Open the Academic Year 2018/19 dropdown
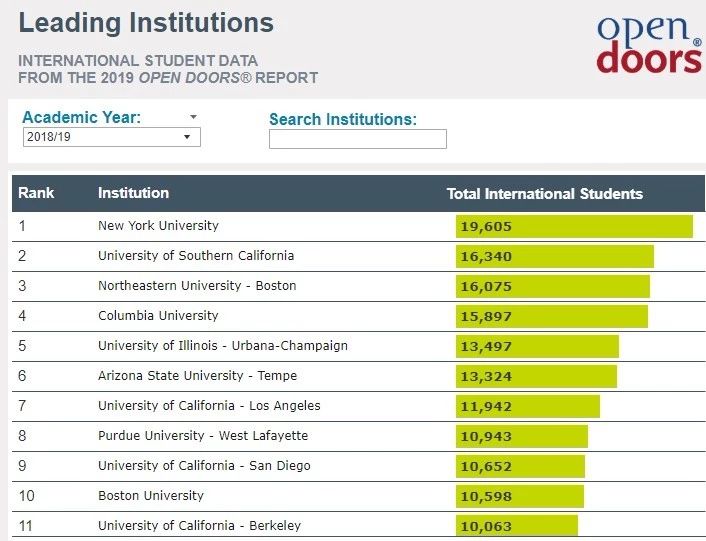 112,137
